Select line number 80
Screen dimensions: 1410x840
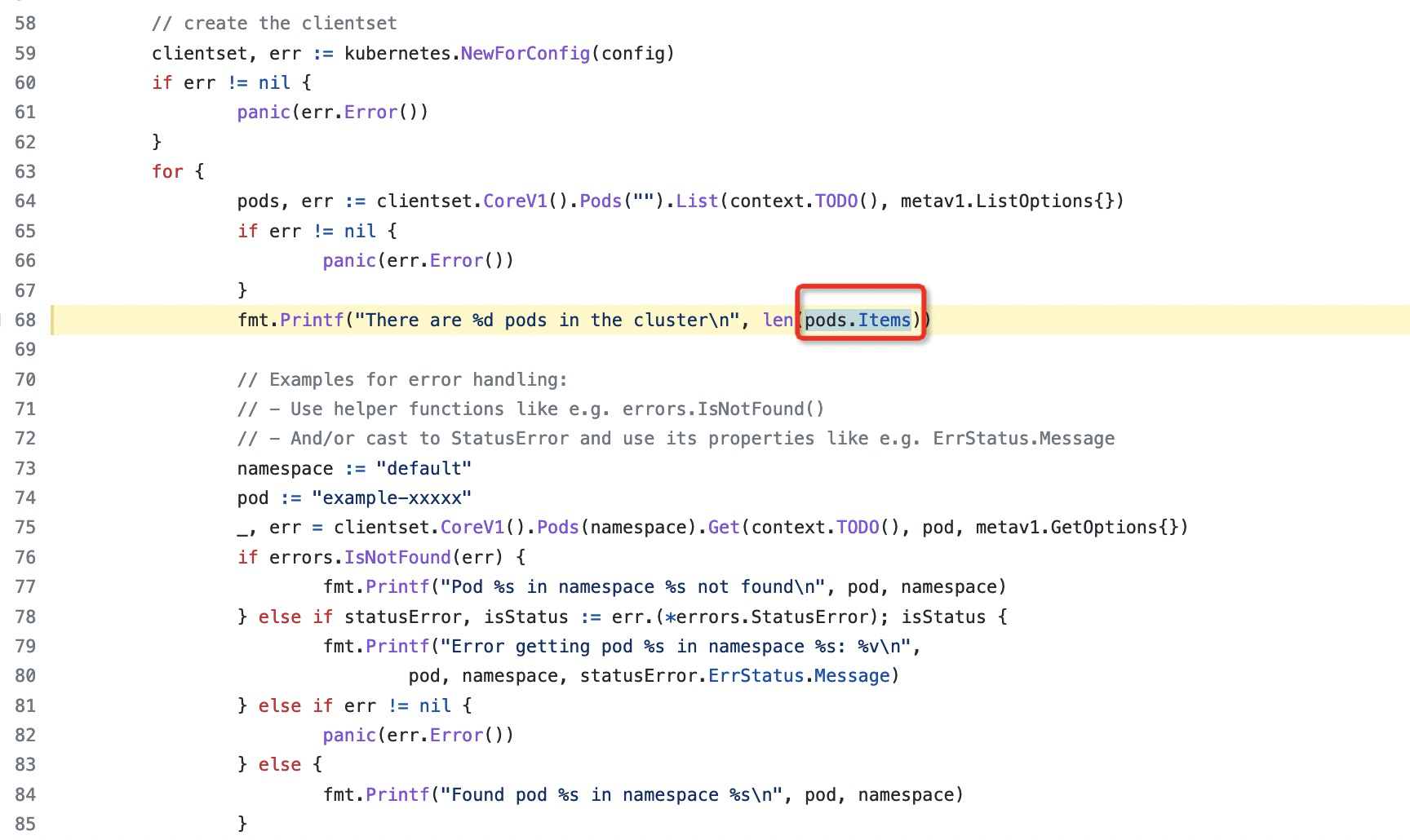point(25,675)
